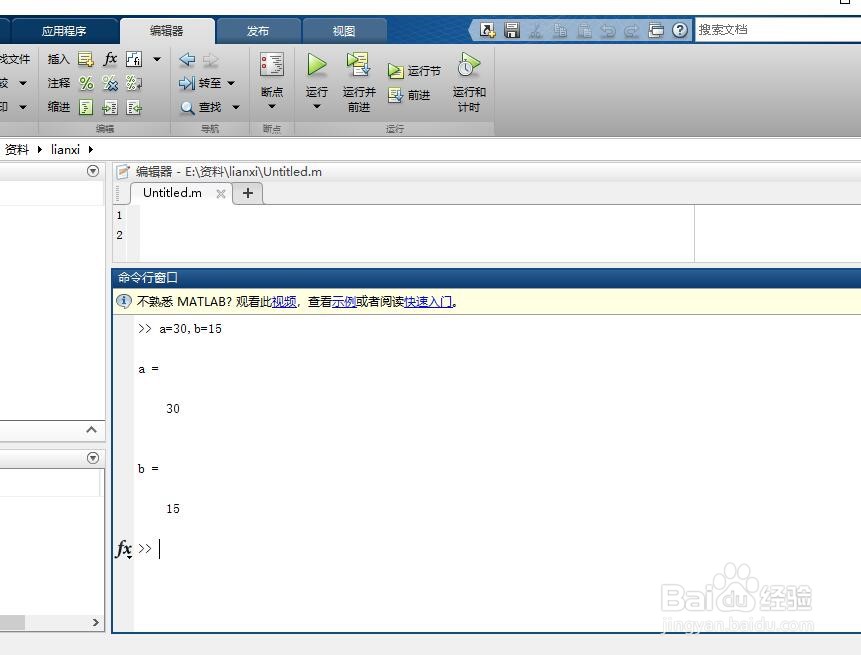Click the new shortcut icon in quick access
861x655 pixels.
click(487, 30)
